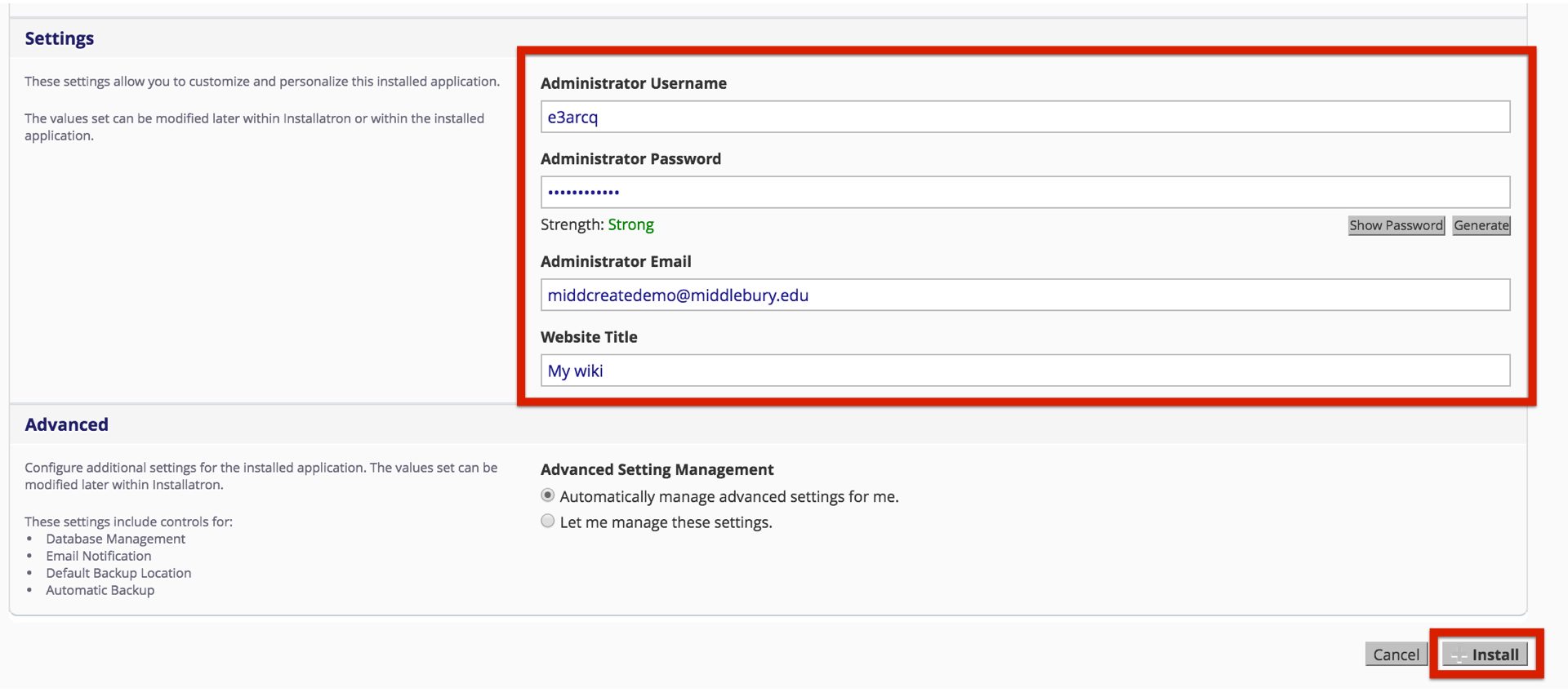Cancel the installation

(1396, 655)
